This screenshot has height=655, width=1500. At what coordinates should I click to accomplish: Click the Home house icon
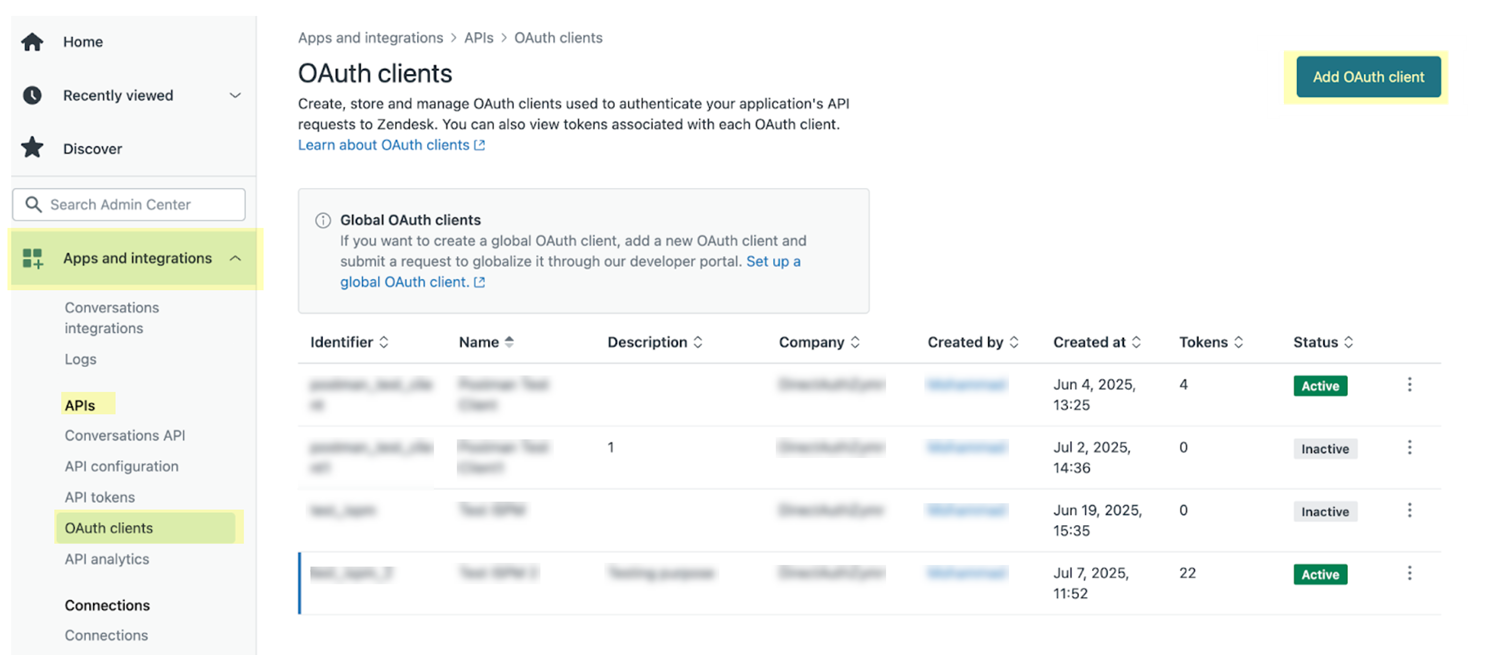(x=33, y=42)
